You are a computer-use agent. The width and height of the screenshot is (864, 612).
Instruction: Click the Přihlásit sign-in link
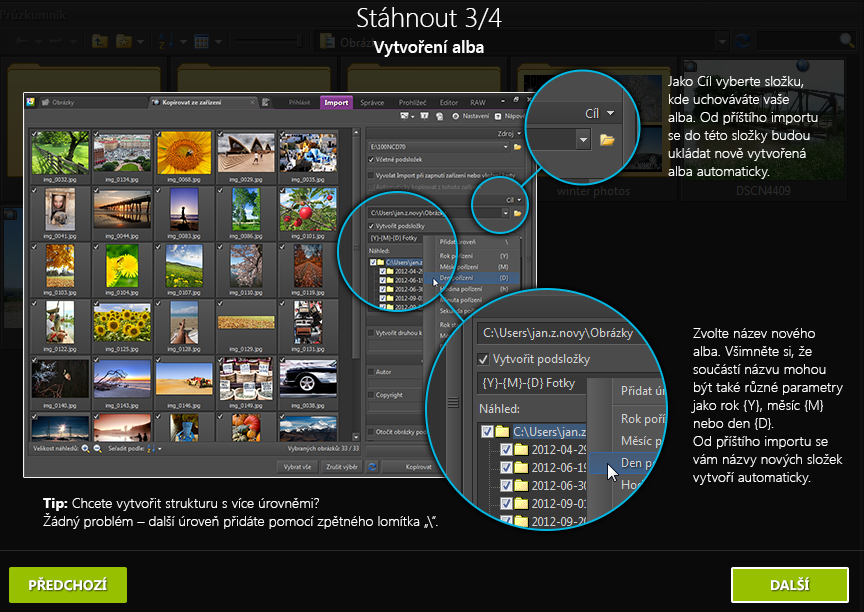click(x=299, y=102)
